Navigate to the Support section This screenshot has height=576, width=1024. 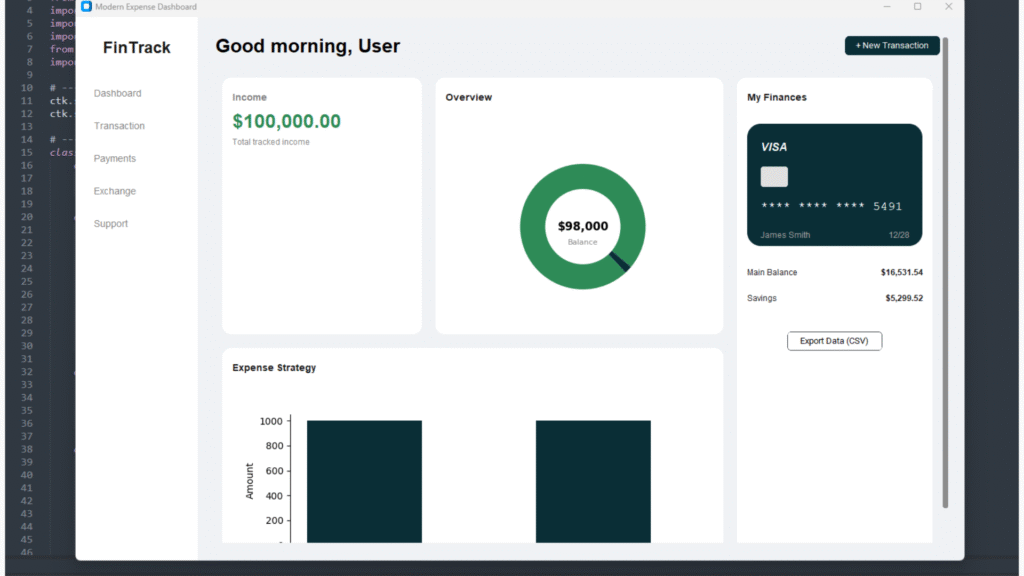click(111, 224)
